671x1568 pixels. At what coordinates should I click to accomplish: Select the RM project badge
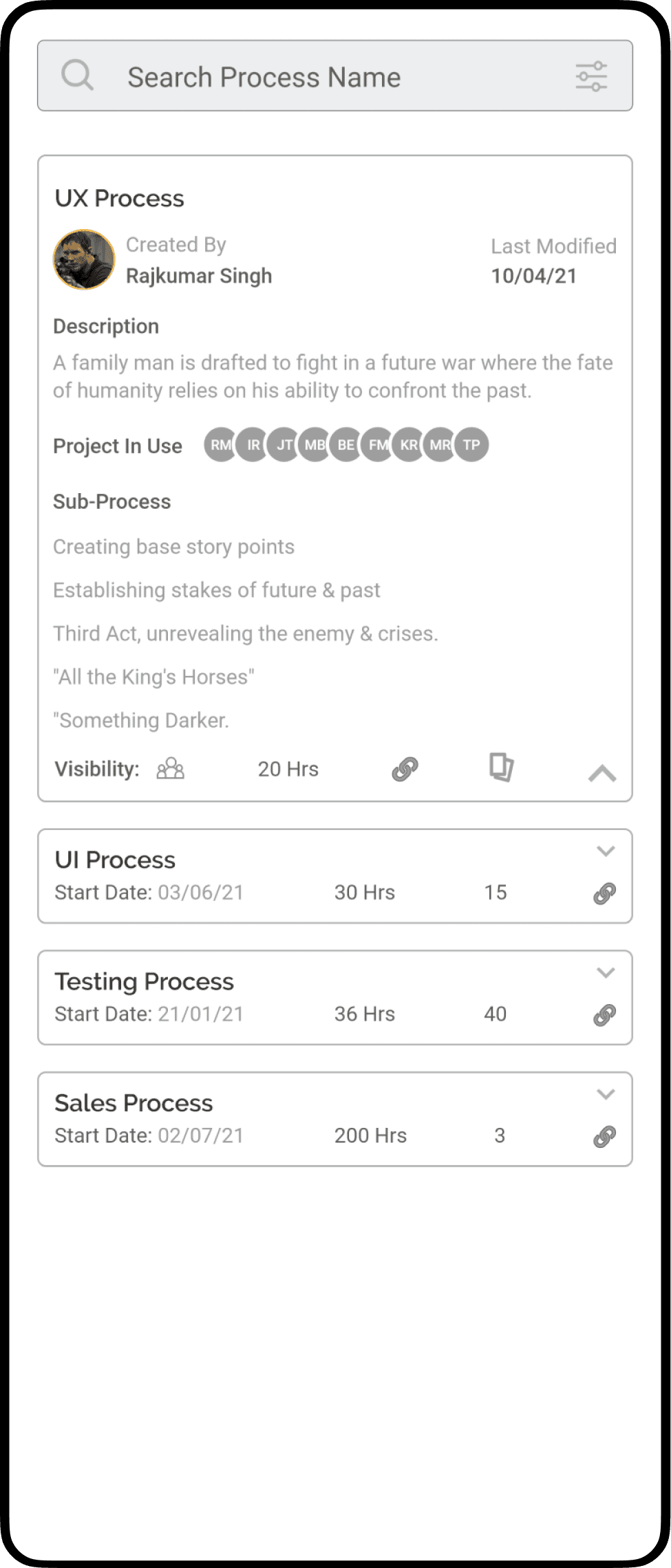point(220,445)
